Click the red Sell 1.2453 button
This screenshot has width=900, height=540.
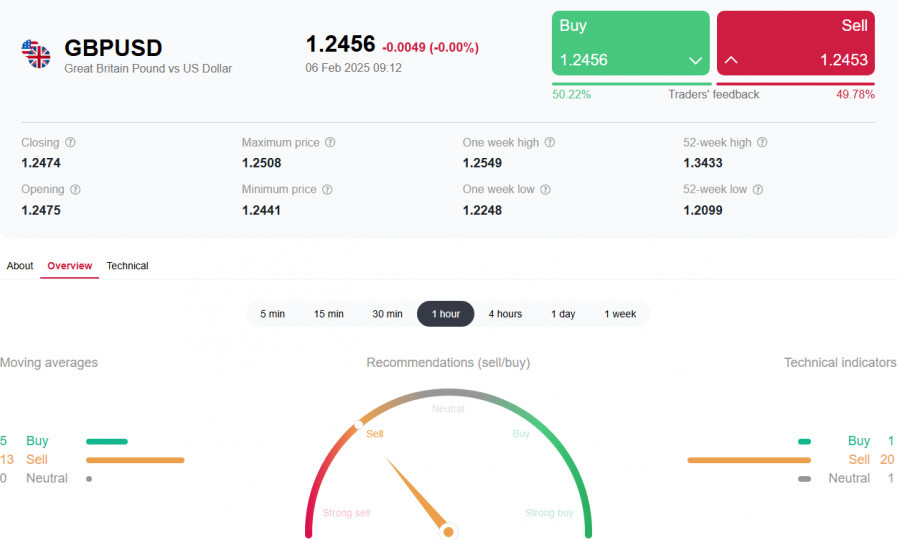796,43
